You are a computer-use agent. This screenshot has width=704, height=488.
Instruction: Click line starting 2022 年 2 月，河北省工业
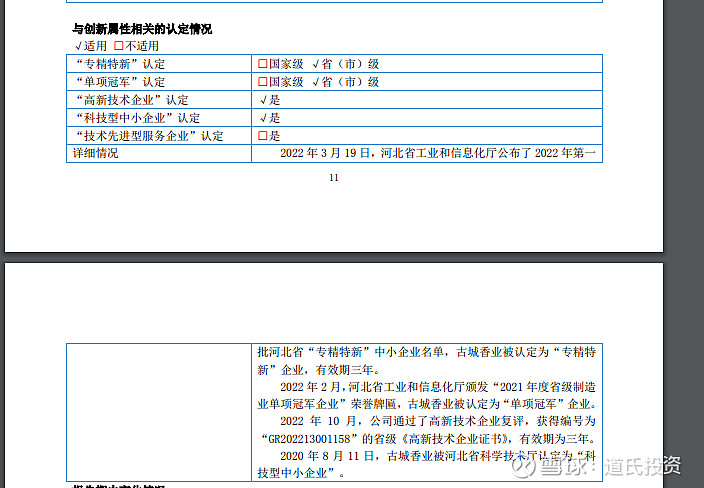438,387
